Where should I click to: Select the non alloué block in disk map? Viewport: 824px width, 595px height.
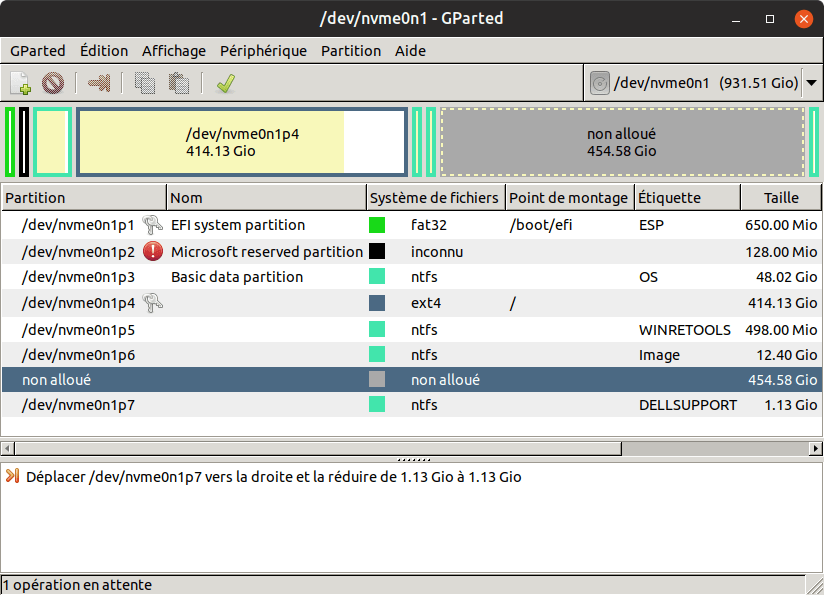coord(622,142)
